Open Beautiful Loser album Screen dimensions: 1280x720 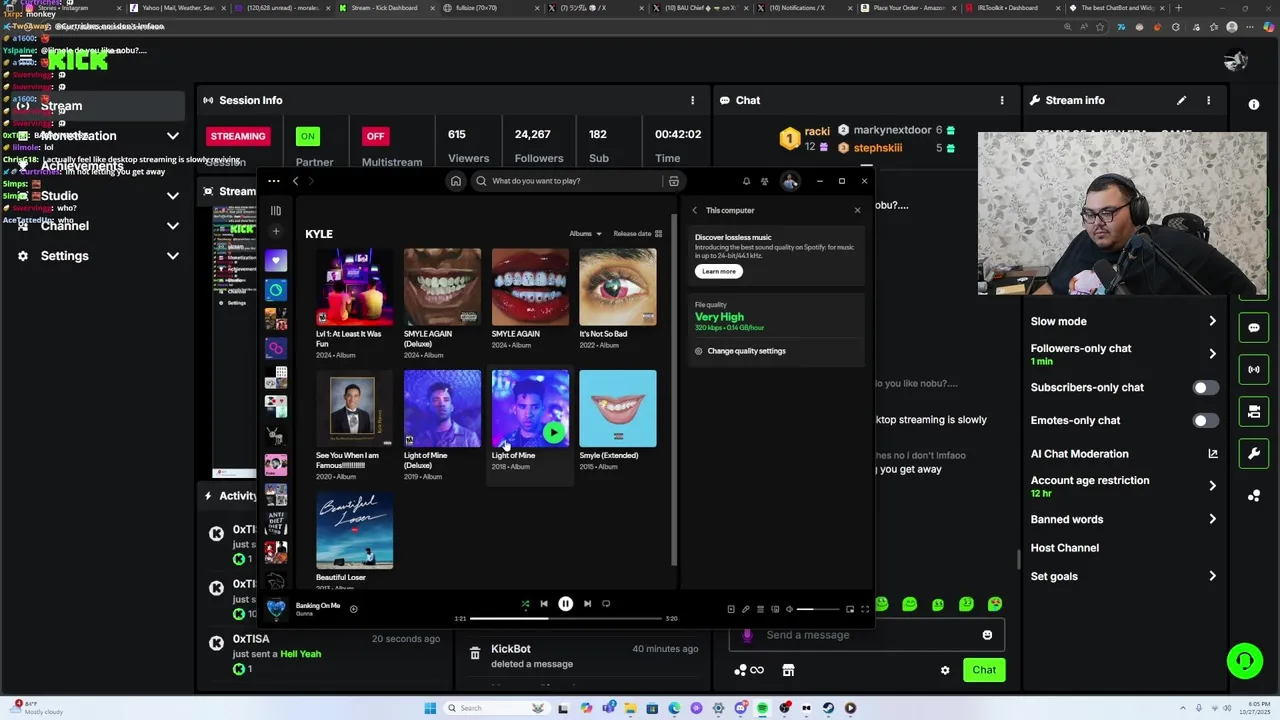click(x=354, y=530)
